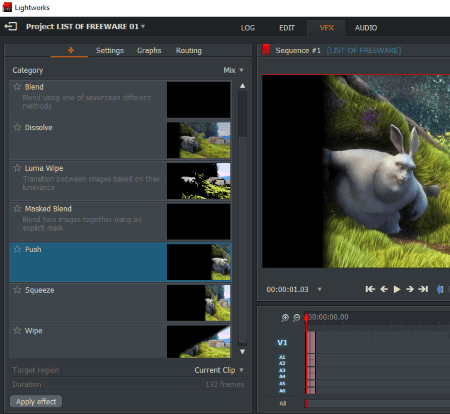Jump to the sequence start

click(x=370, y=289)
